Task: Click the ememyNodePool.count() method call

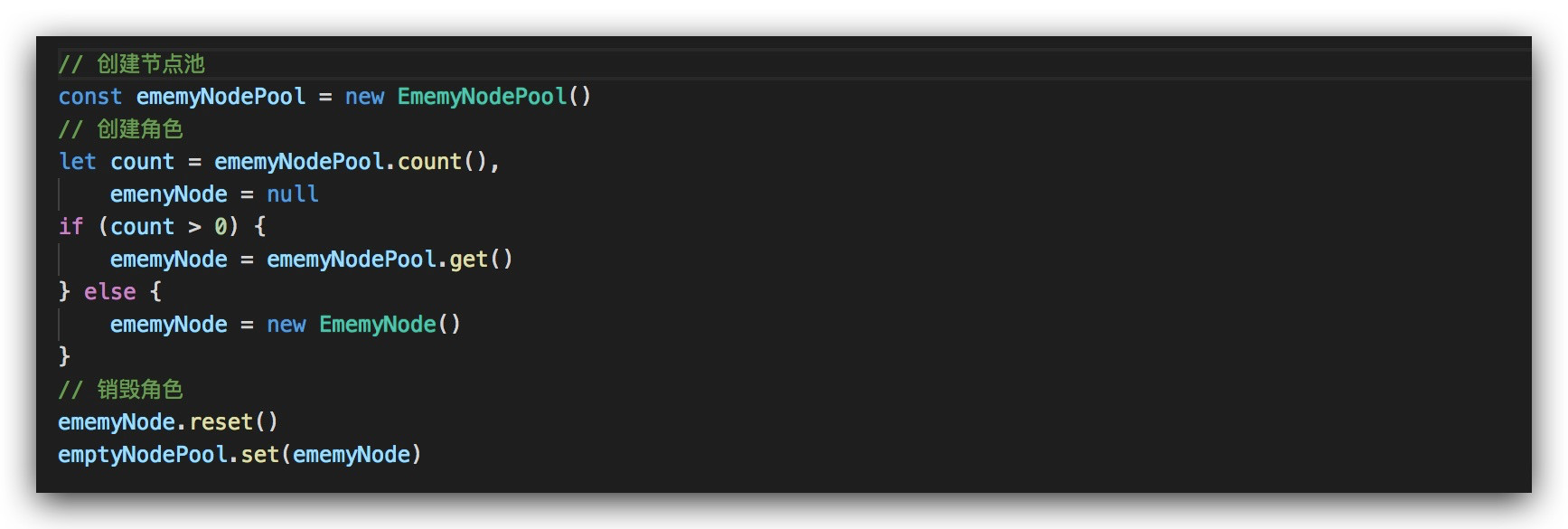Action: 352,162
